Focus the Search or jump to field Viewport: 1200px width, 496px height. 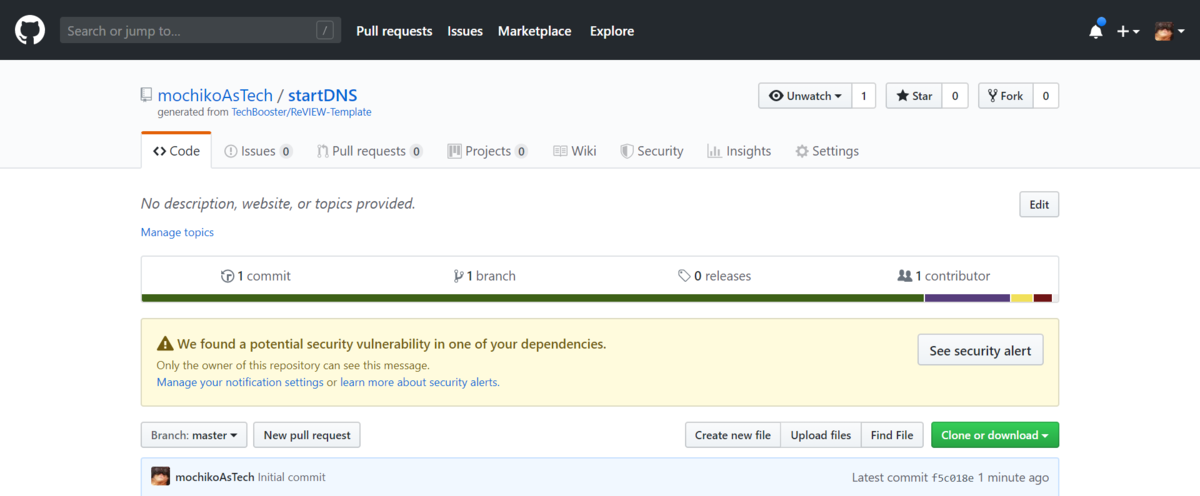point(200,31)
